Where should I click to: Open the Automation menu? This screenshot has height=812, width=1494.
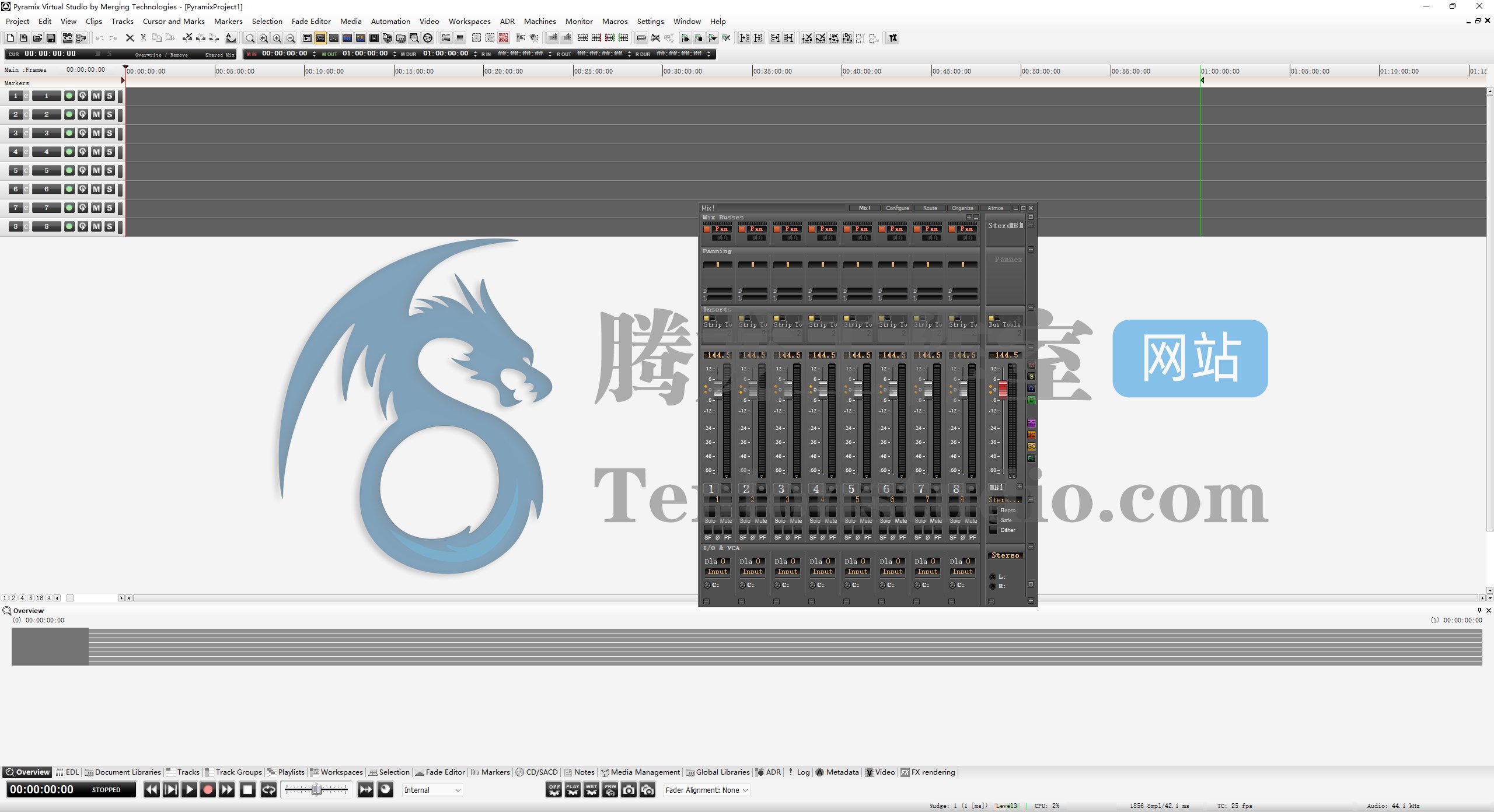click(390, 22)
